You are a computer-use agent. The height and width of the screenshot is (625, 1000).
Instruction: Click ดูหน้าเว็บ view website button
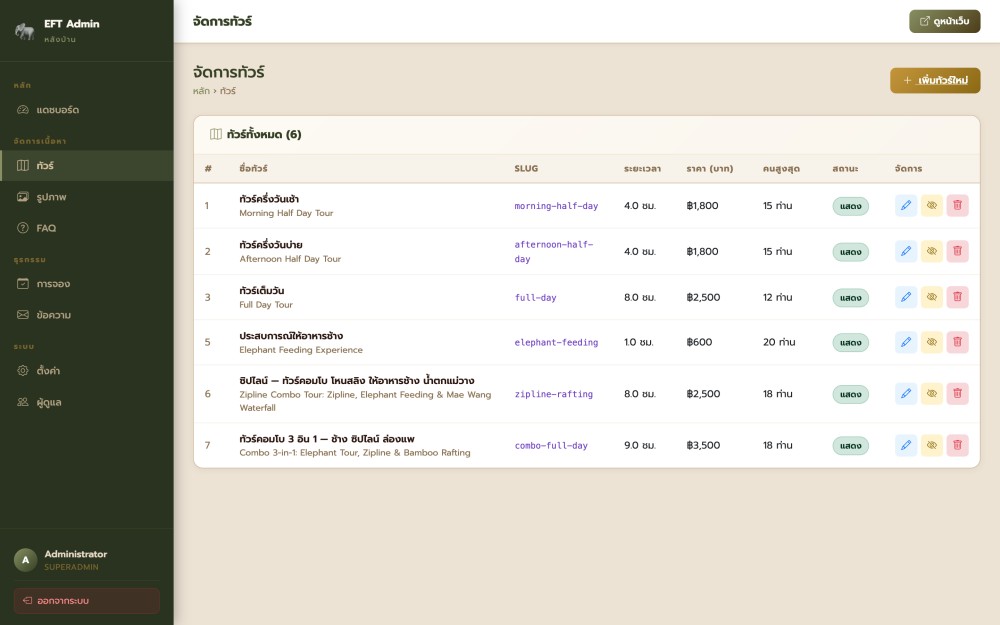[944, 21]
